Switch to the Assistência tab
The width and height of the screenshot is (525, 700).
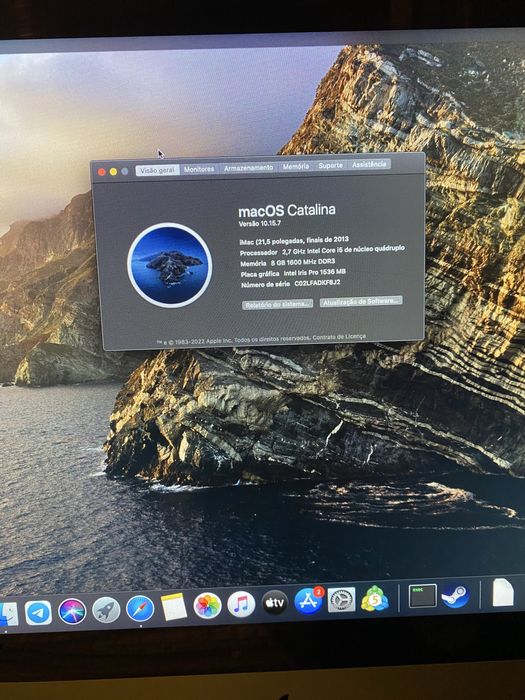tap(369, 164)
